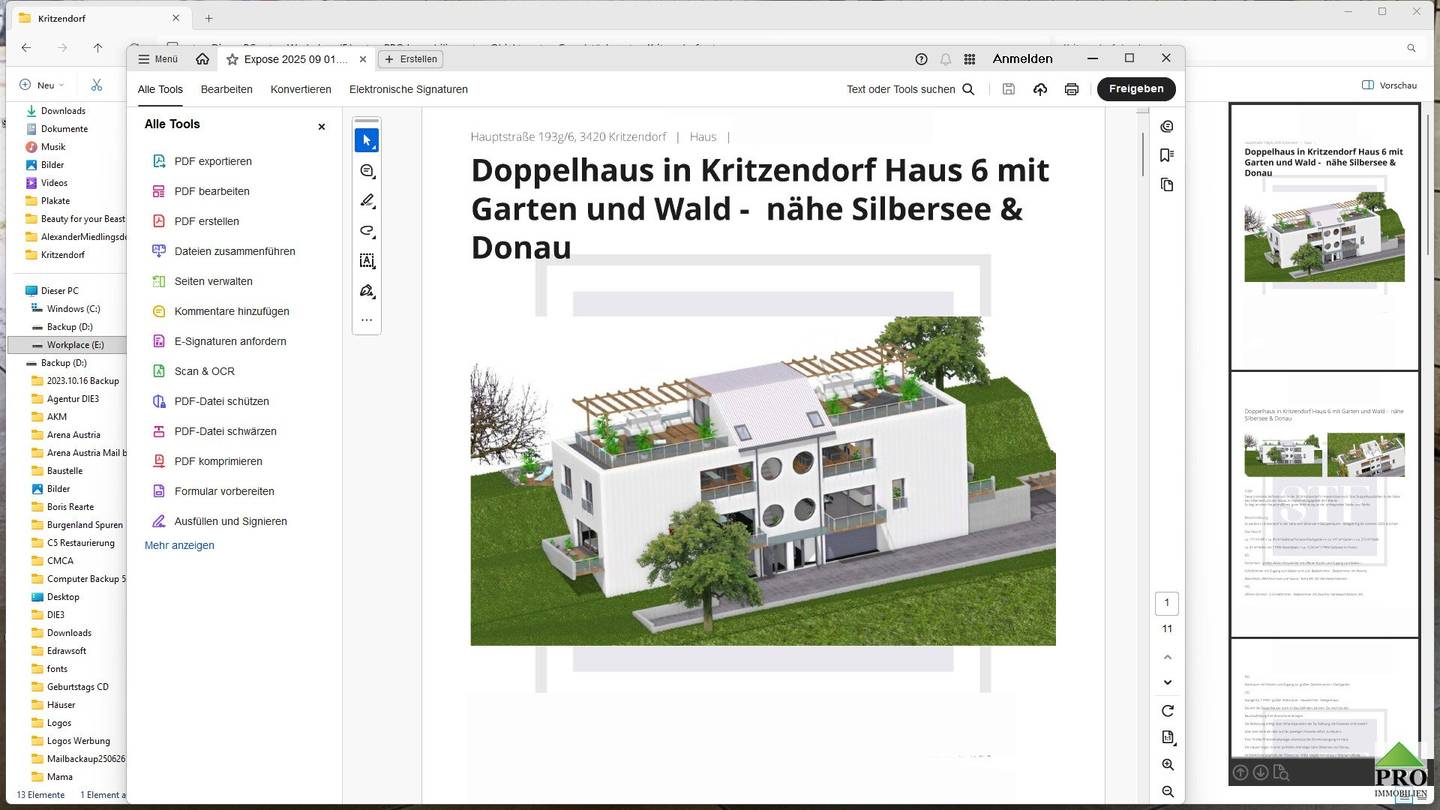Go to Acrobat home icon
Viewport: 1440px width, 810px height.
(x=203, y=59)
